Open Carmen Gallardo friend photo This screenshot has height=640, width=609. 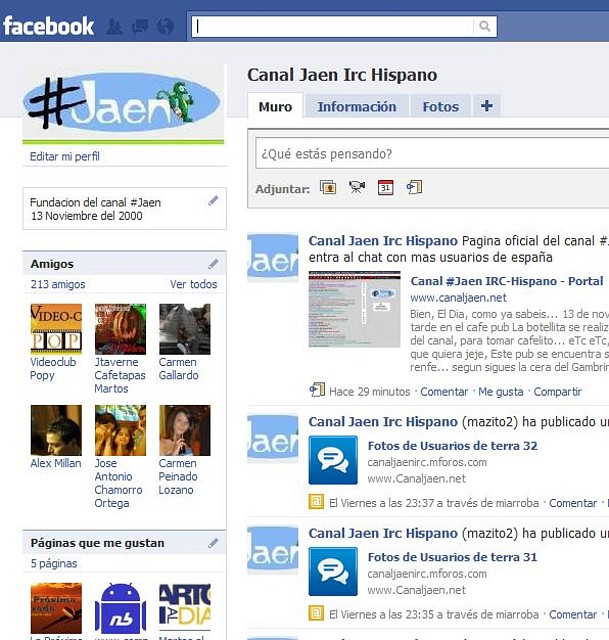185,329
